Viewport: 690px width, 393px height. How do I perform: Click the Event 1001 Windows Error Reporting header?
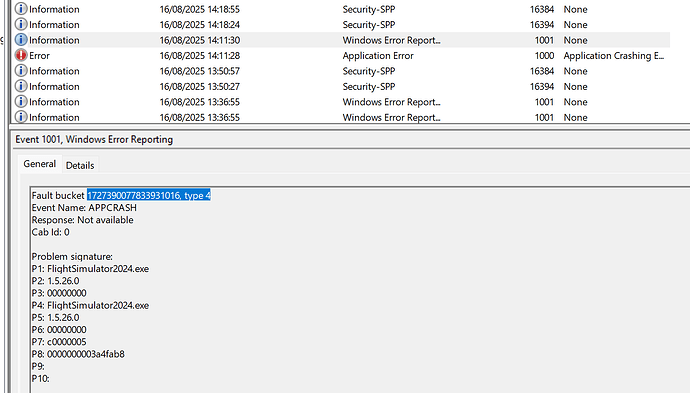pos(94,140)
